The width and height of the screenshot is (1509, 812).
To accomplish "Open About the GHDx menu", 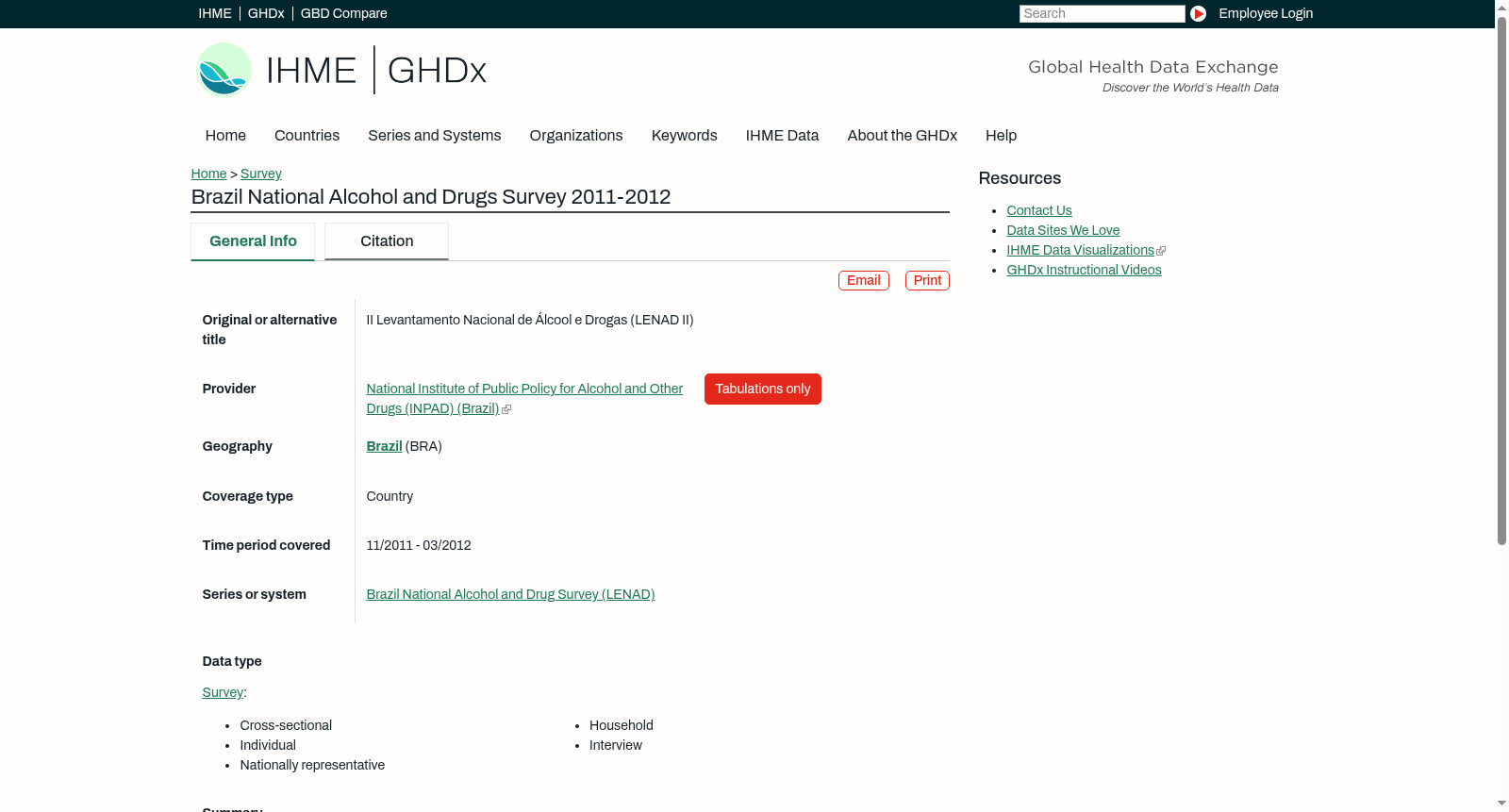I will coord(902,135).
